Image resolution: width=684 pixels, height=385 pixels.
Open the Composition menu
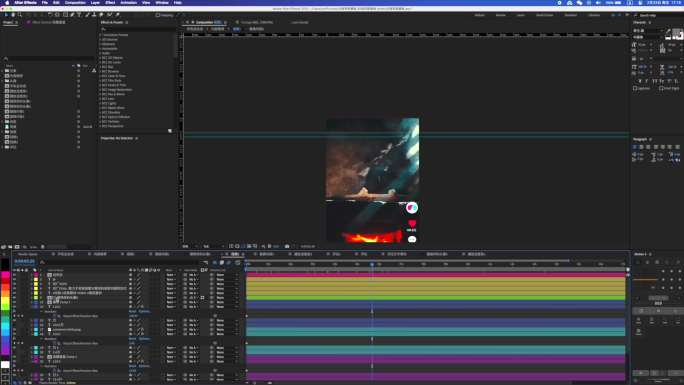(75, 3)
